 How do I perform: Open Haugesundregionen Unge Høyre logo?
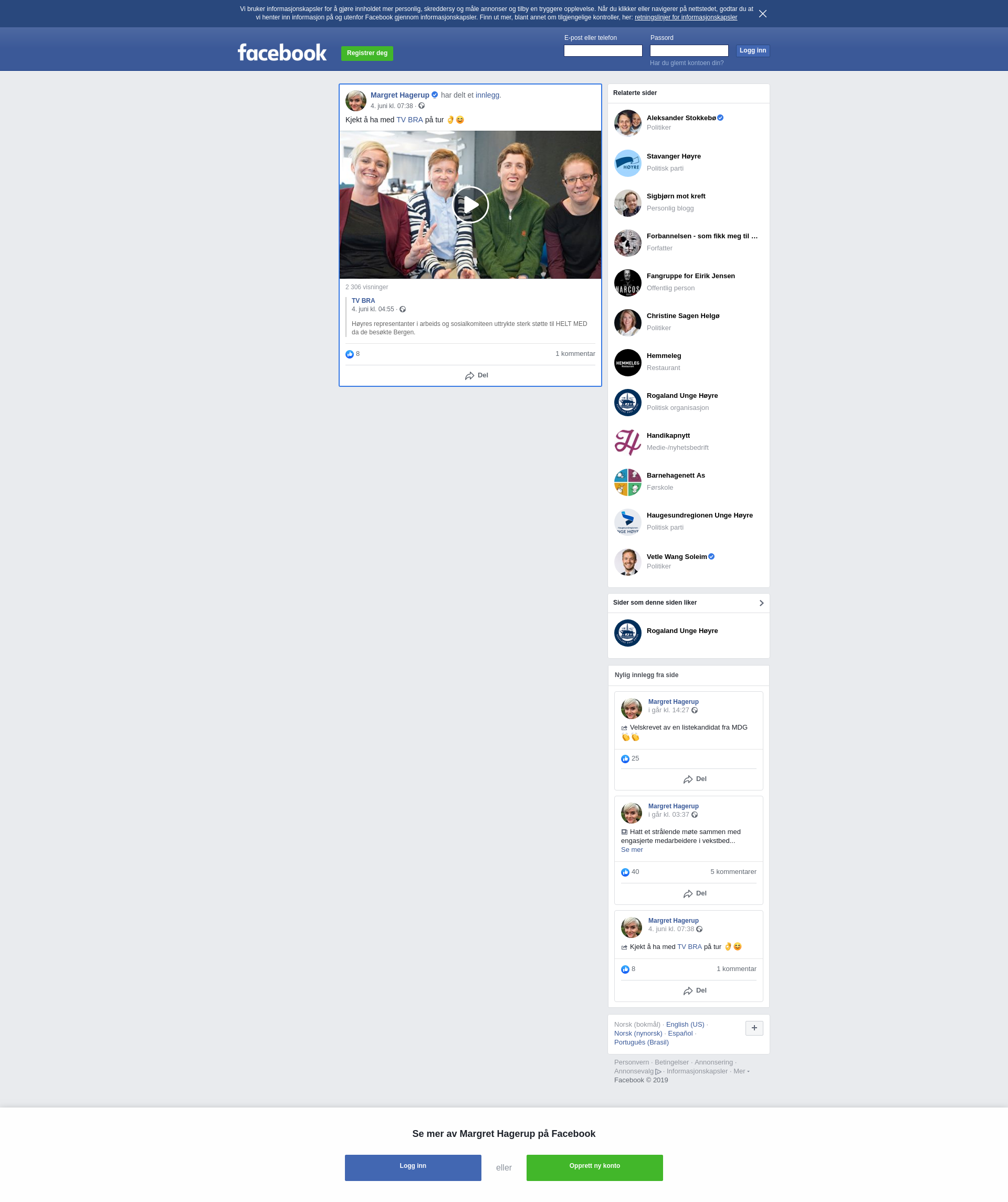(627, 523)
